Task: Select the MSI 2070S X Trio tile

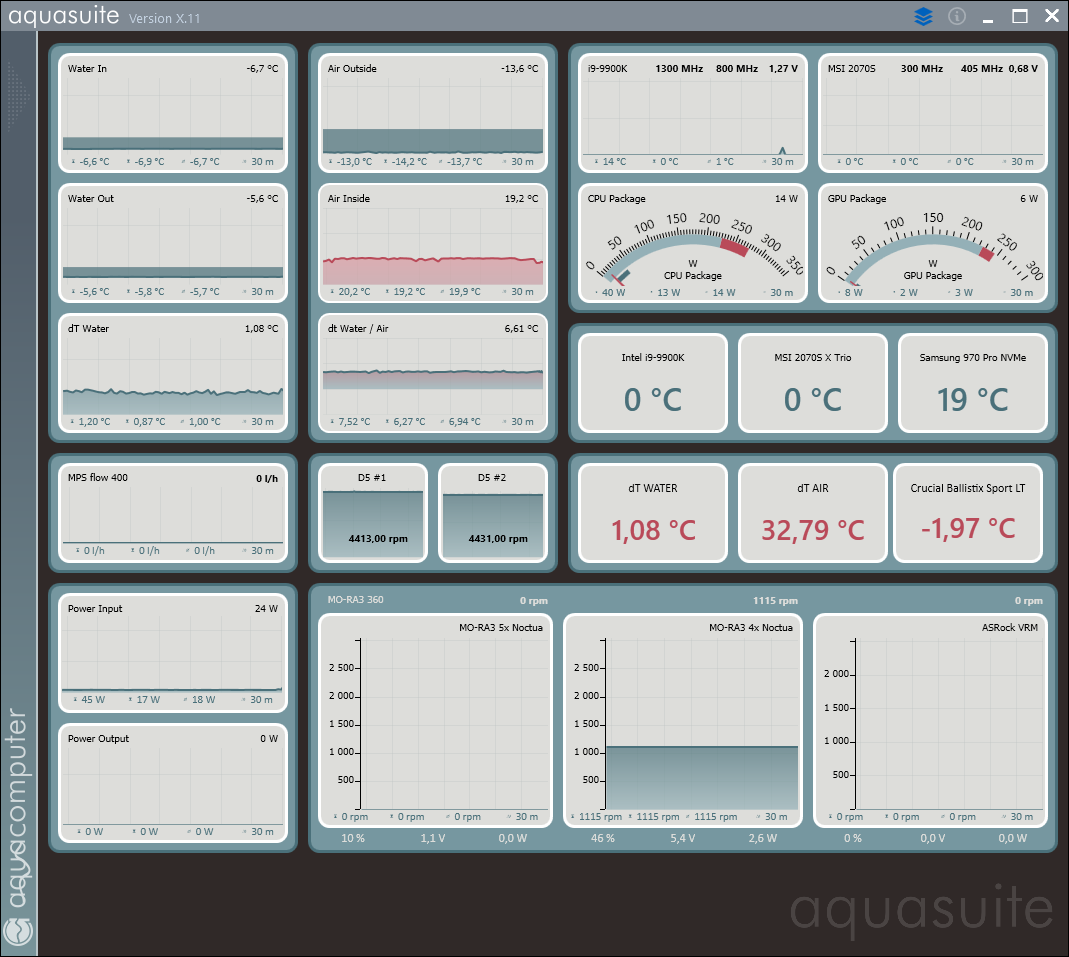Action: click(x=813, y=383)
